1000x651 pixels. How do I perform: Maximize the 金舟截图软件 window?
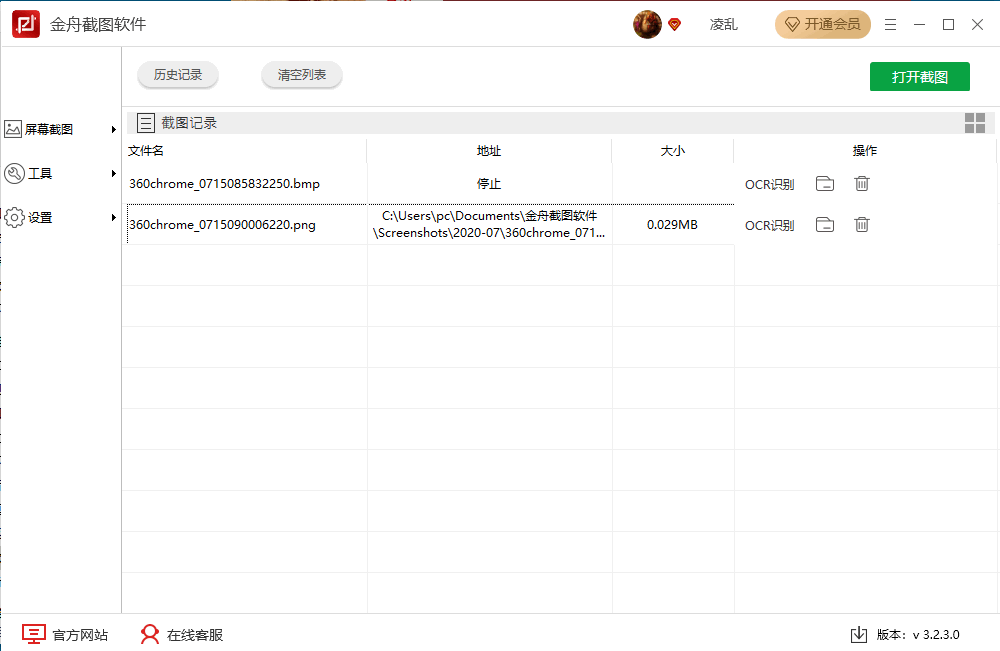[x=948, y=24]
